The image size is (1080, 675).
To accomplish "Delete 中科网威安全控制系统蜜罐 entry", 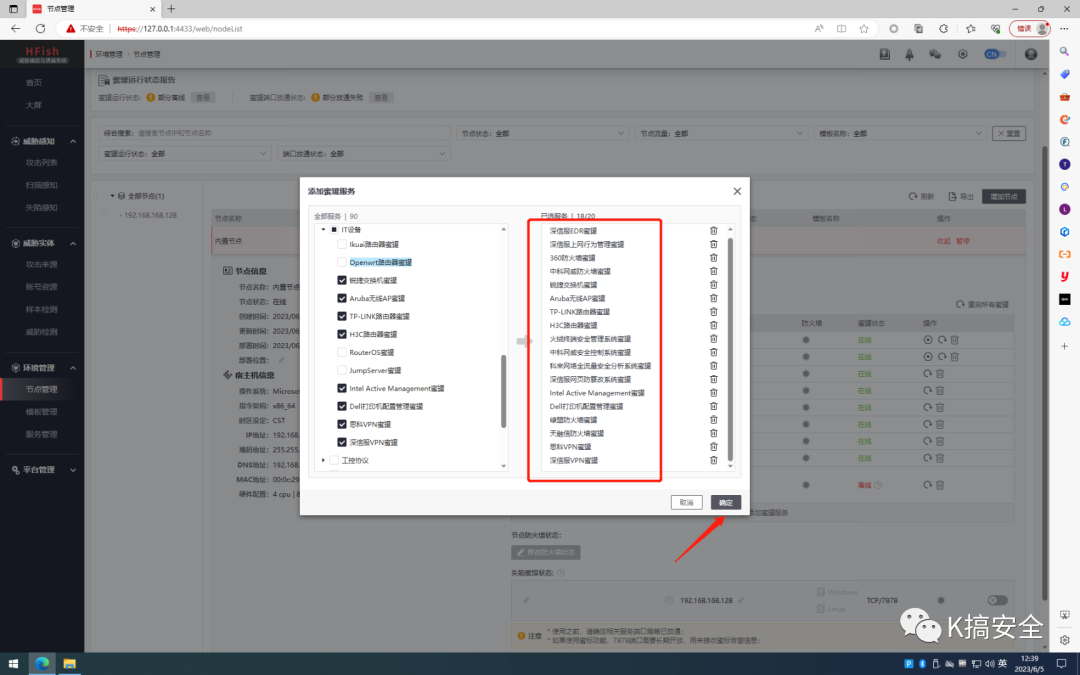I will coord(714,352).
